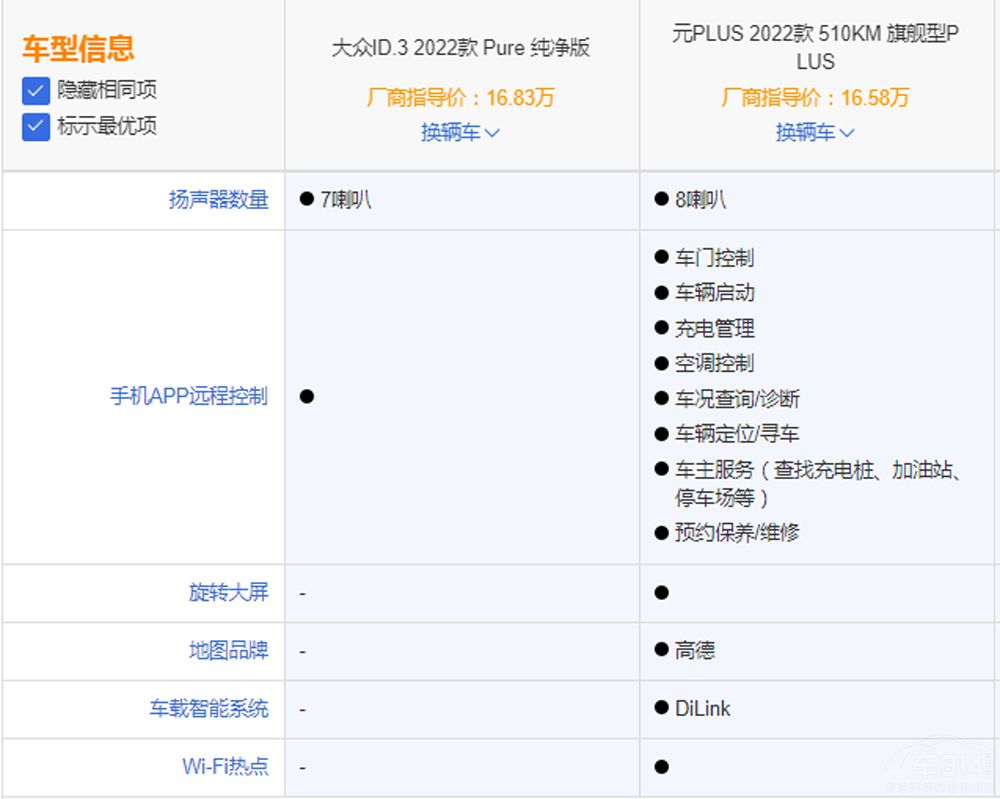Click the DiLink system entry
This screenshot has width=1000, height=799.
pyautogui.click(x=702, y=708)
